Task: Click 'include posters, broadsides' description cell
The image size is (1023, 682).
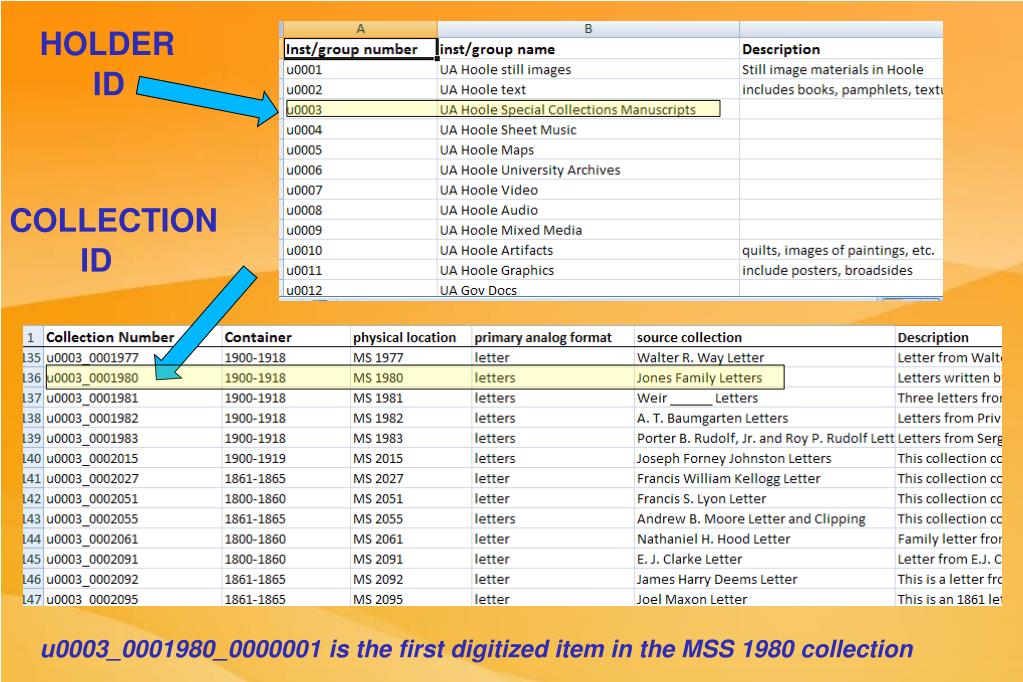Action: (x=842, y=270)
